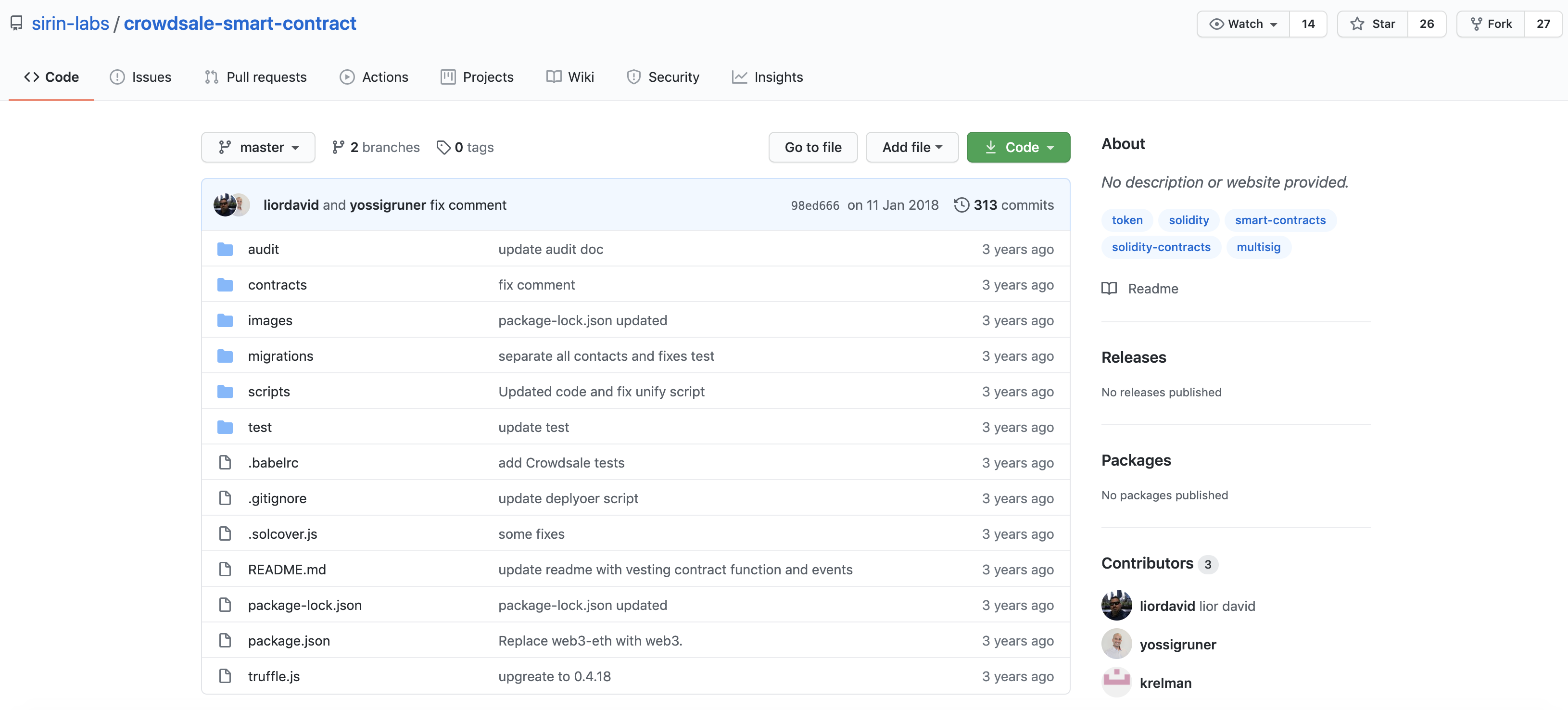Open the Packages section heading
The width and height of the screenshot is (1568, 710).
(x=1136, y=460)
